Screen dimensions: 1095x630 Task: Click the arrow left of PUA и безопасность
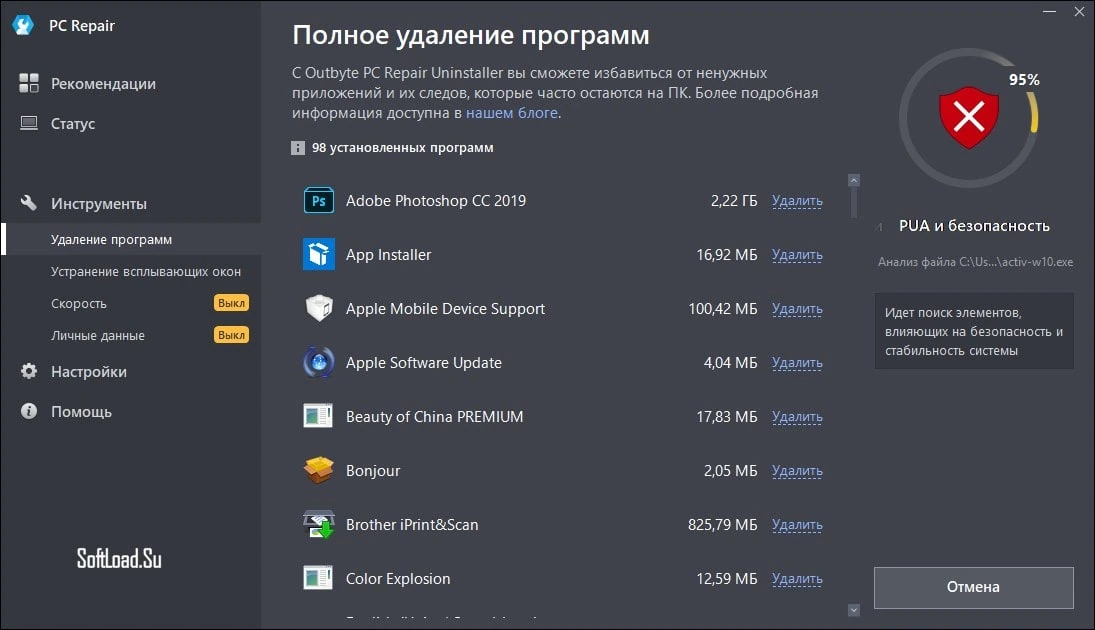pos(880,226)
